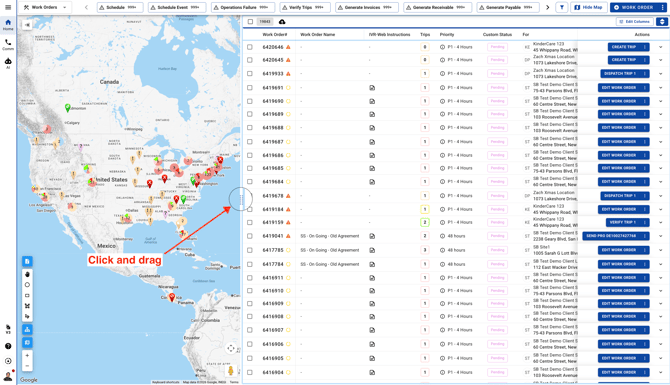Select the Generate Receivable quick filter
Image resolution: width=670 pixels, height=385 pixels.
pyautogui.click(x=438, y=7)
